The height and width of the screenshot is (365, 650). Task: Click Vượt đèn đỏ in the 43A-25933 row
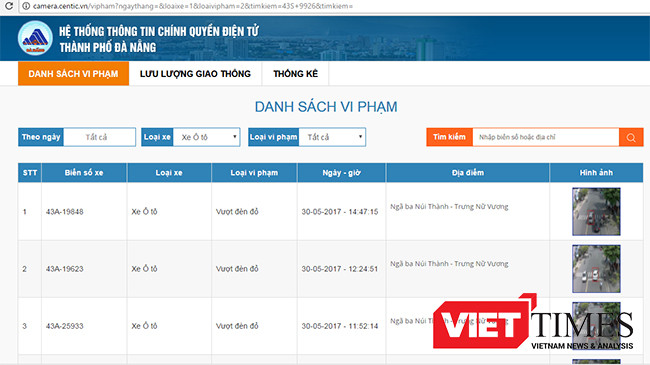click(x=237, y=326)
